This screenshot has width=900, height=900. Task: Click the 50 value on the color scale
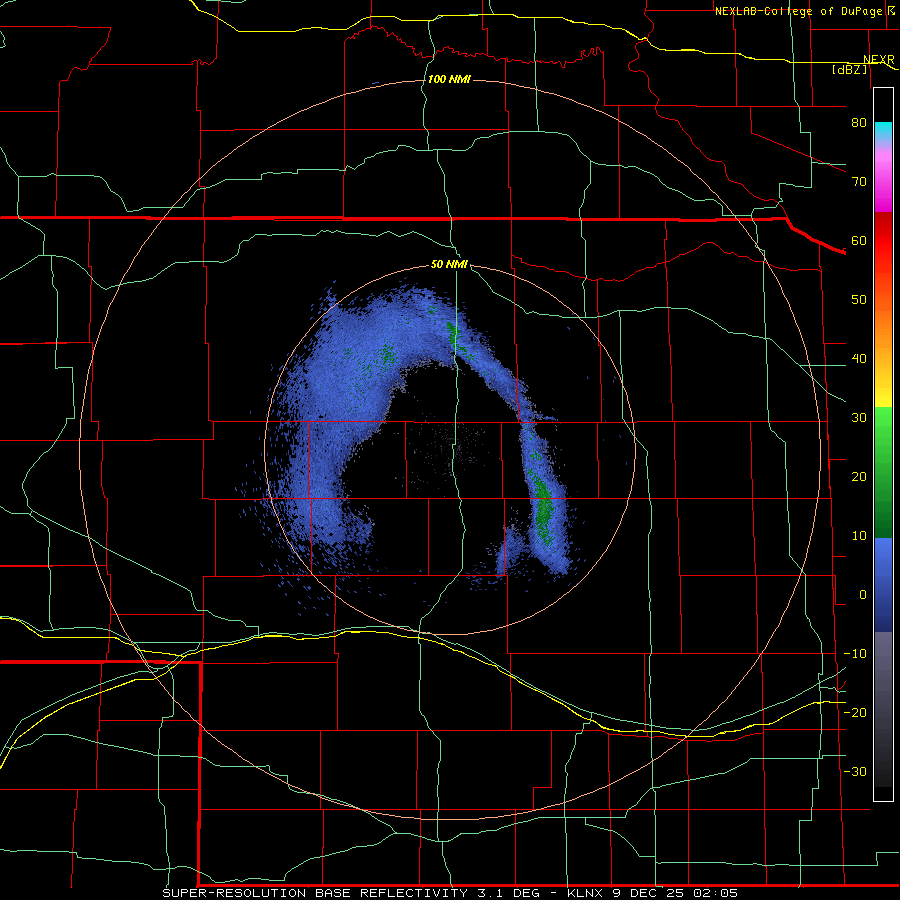tap(859, 300)
